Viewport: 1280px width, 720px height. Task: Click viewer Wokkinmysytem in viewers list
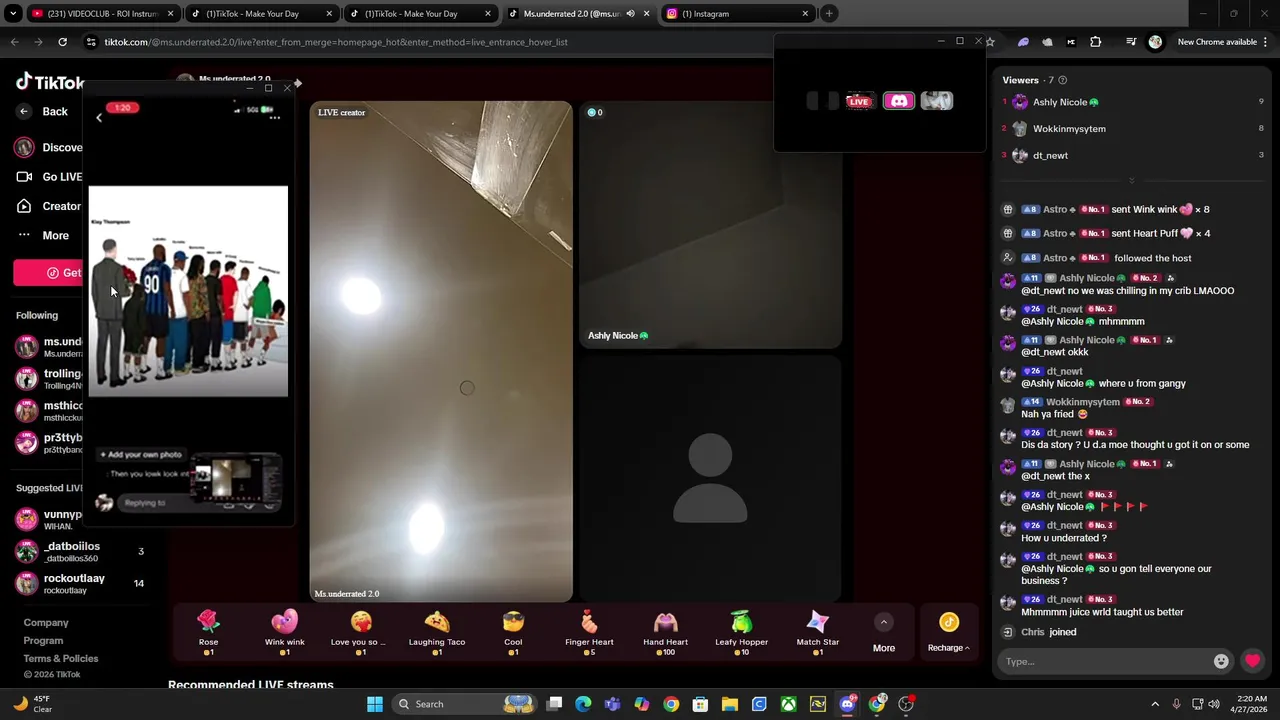click(1069, 129)
